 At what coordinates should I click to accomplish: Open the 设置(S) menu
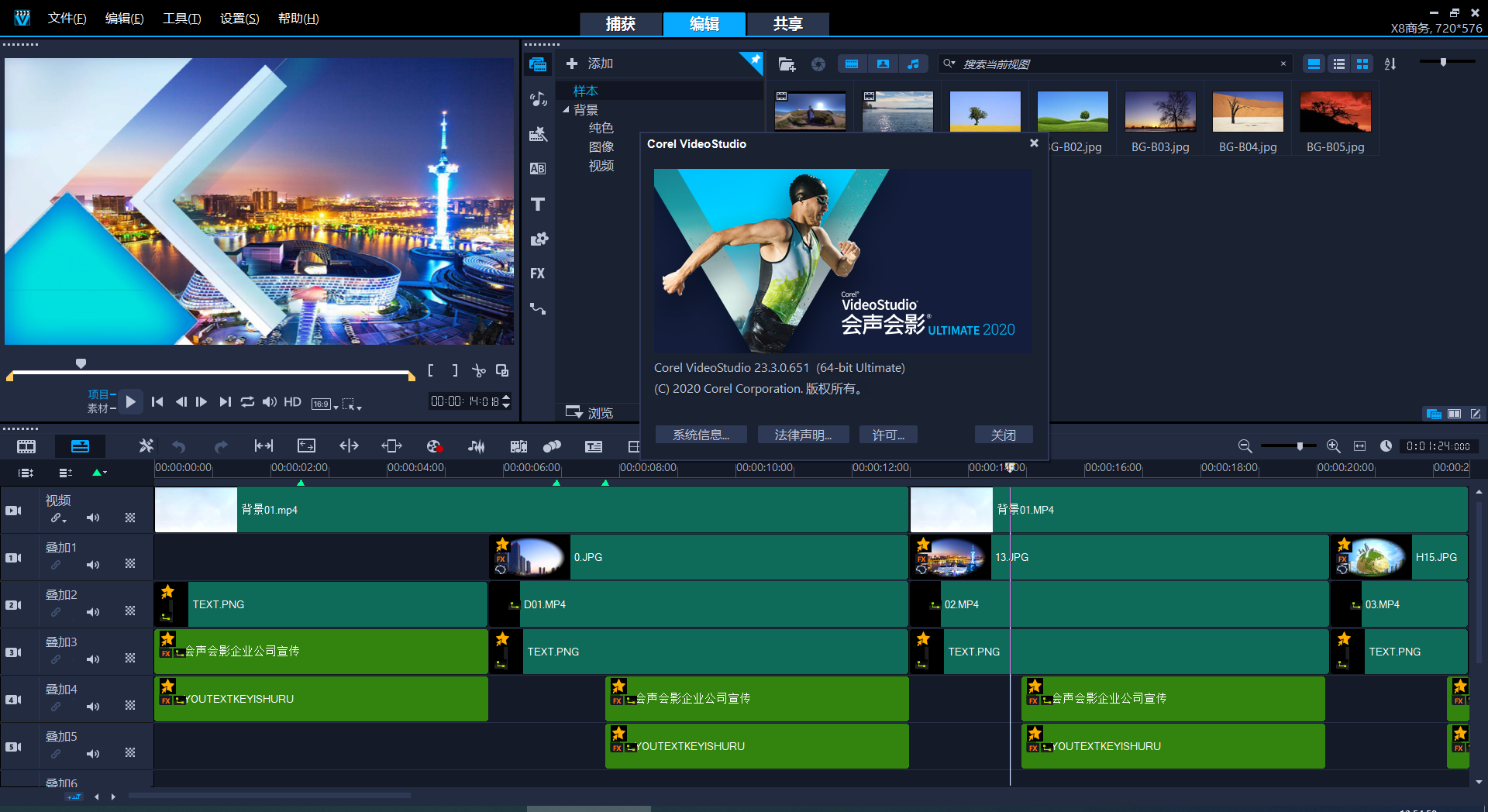[239, 19]
